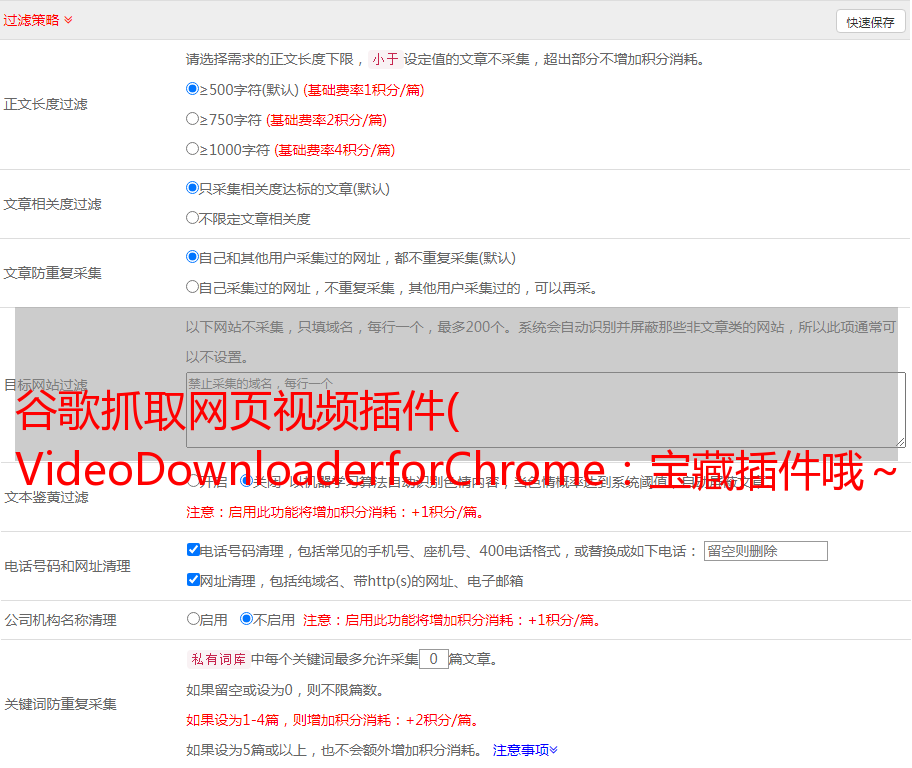
Task: Click the 小于 highlighted tag
Action: [385, 59]
